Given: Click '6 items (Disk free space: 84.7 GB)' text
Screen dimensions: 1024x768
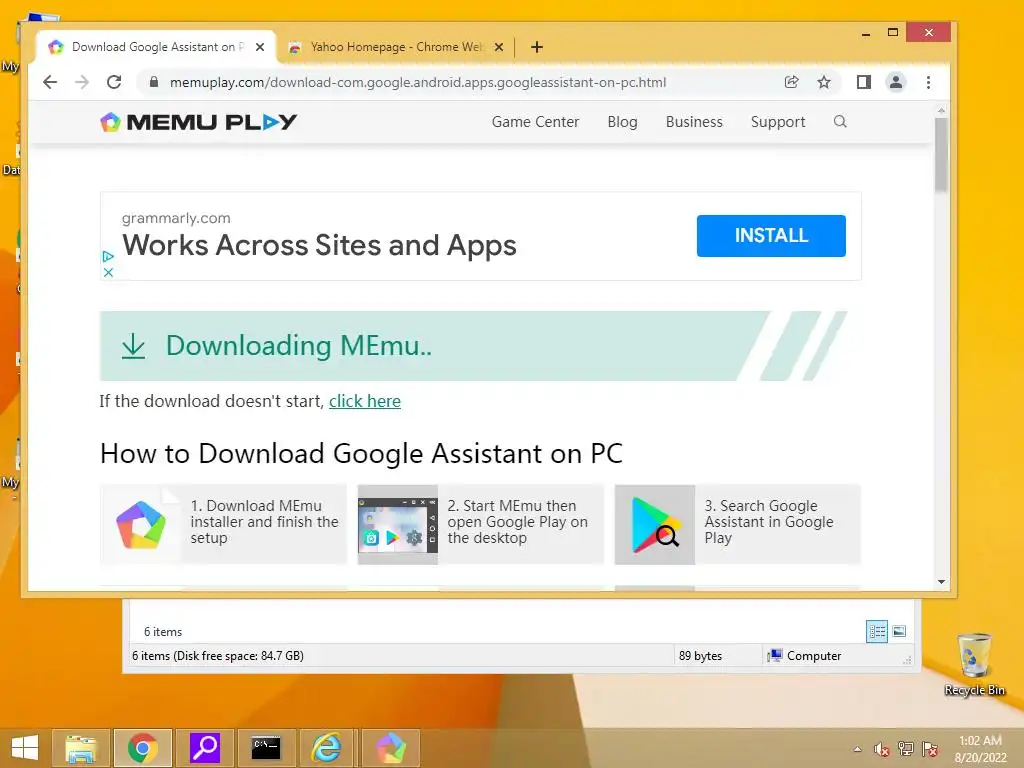Looking at the screenshot, I should pos(217,656).
